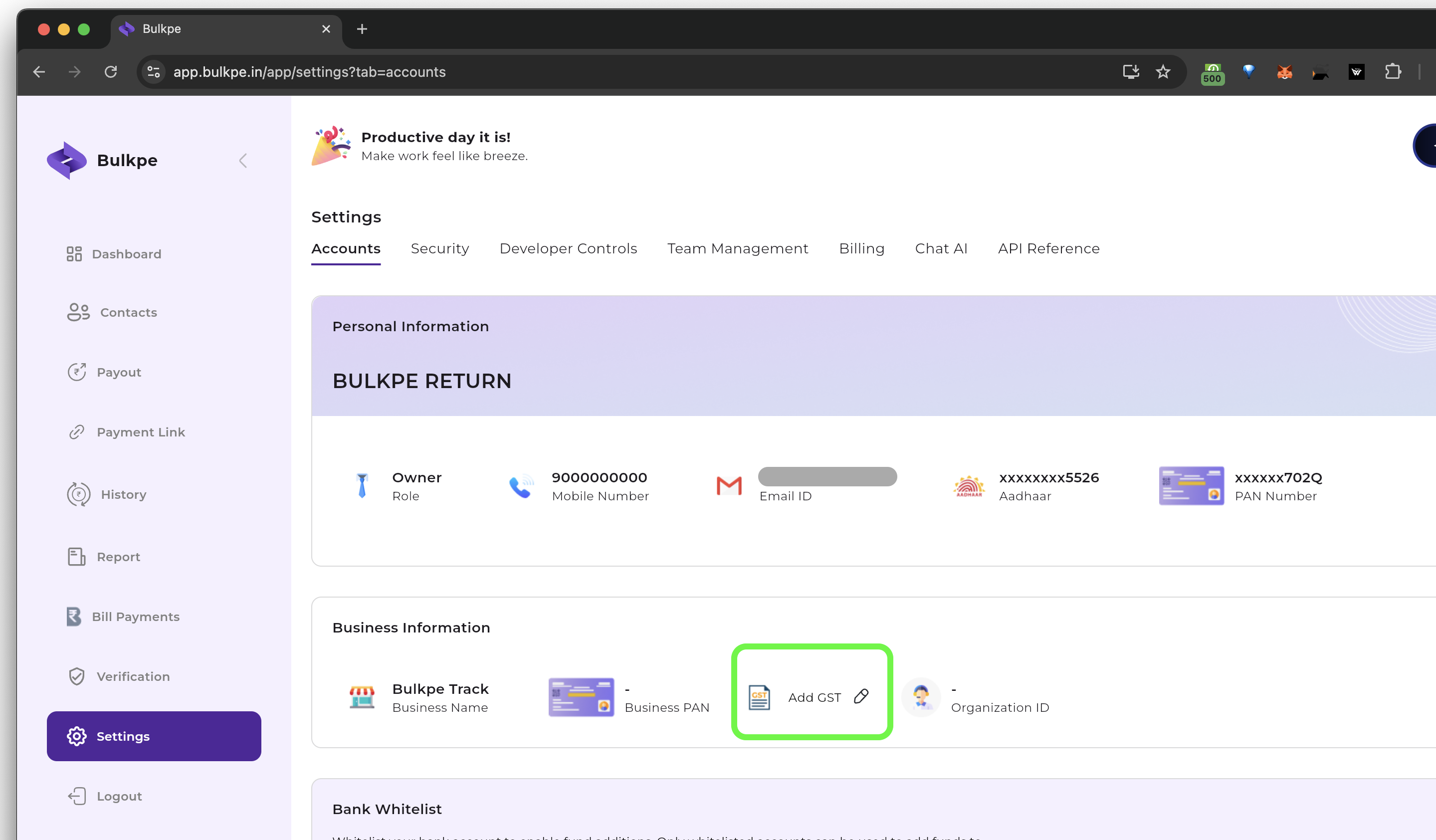The height and width of the screenshot is (840, 1436).
Task: Select the Chat AI tab
Action: 941,248
